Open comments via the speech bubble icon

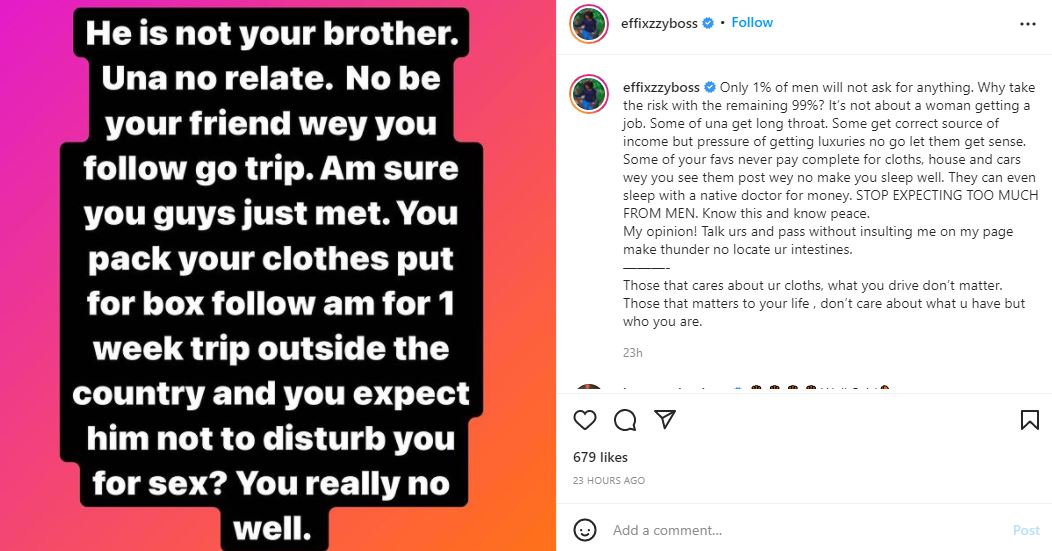point(625,420)
